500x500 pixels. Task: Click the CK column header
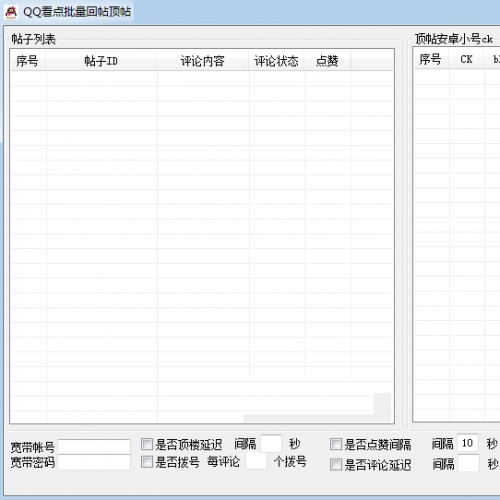[466, 59]
